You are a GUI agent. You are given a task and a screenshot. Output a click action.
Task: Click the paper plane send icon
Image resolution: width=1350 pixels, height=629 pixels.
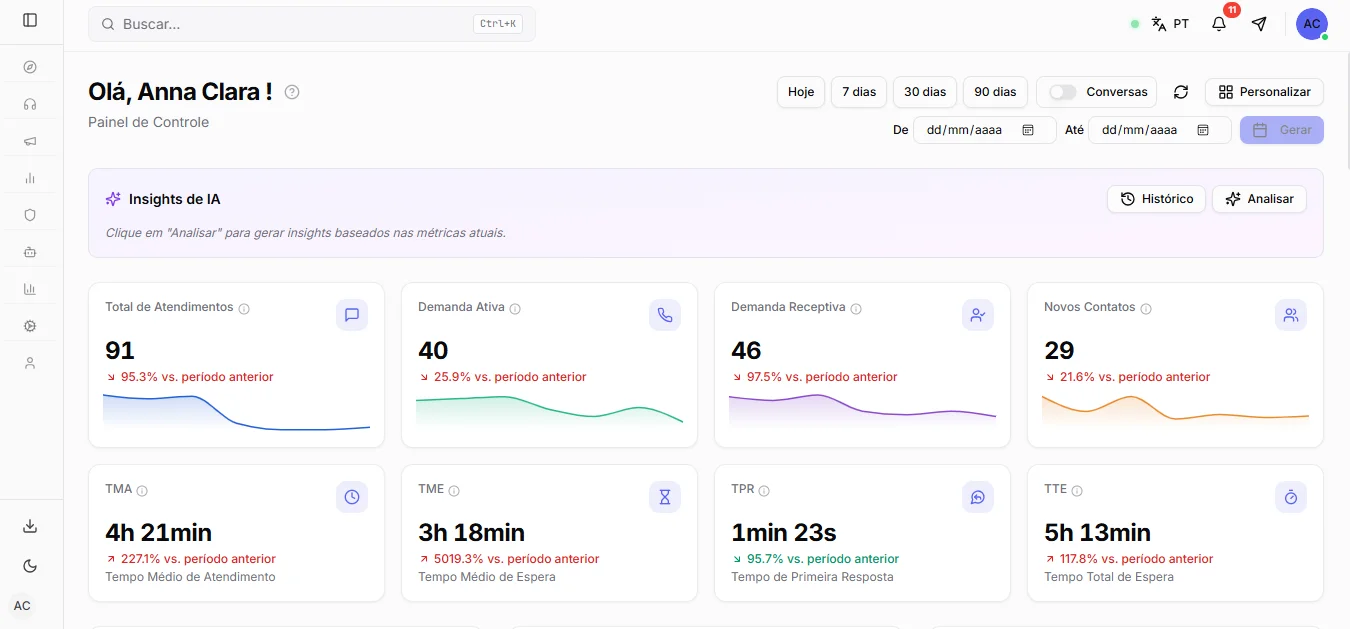1259,24
